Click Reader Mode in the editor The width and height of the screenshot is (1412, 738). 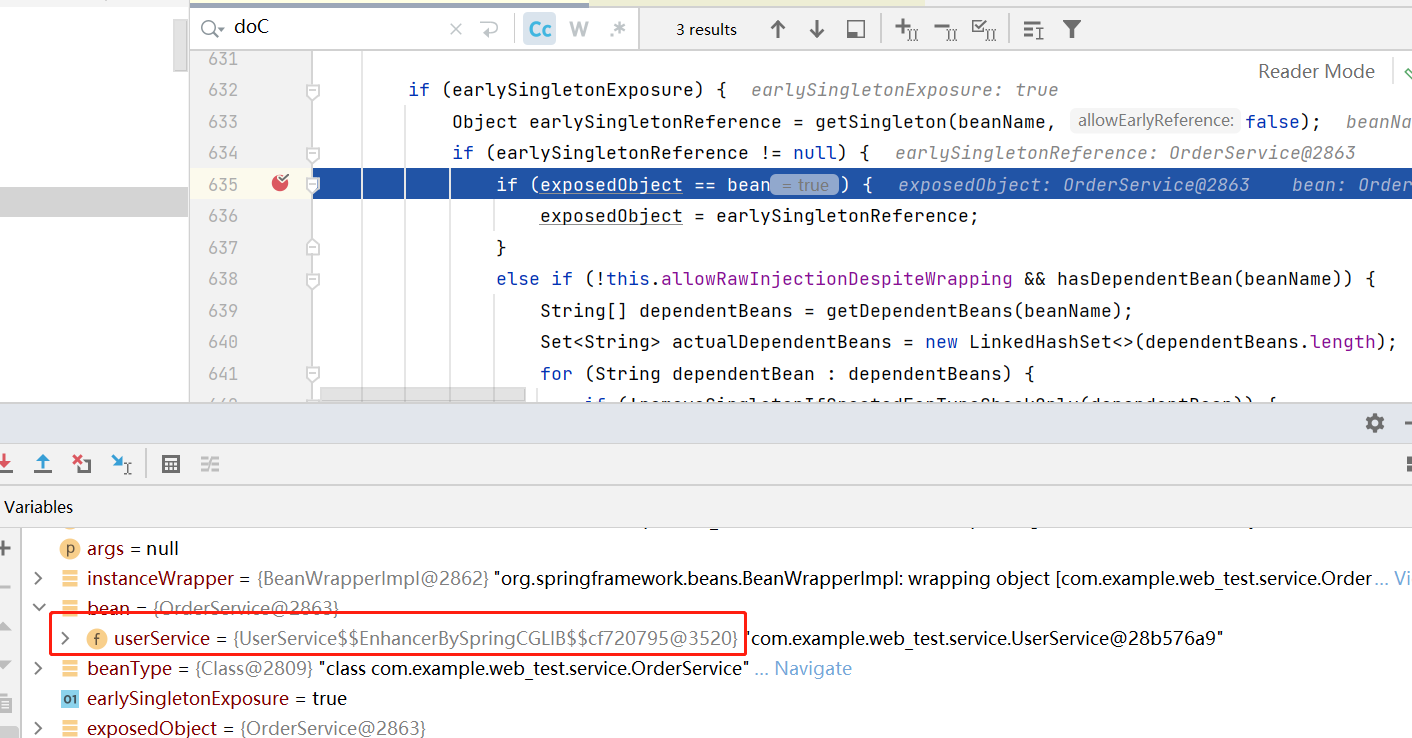pos(1316,71)
